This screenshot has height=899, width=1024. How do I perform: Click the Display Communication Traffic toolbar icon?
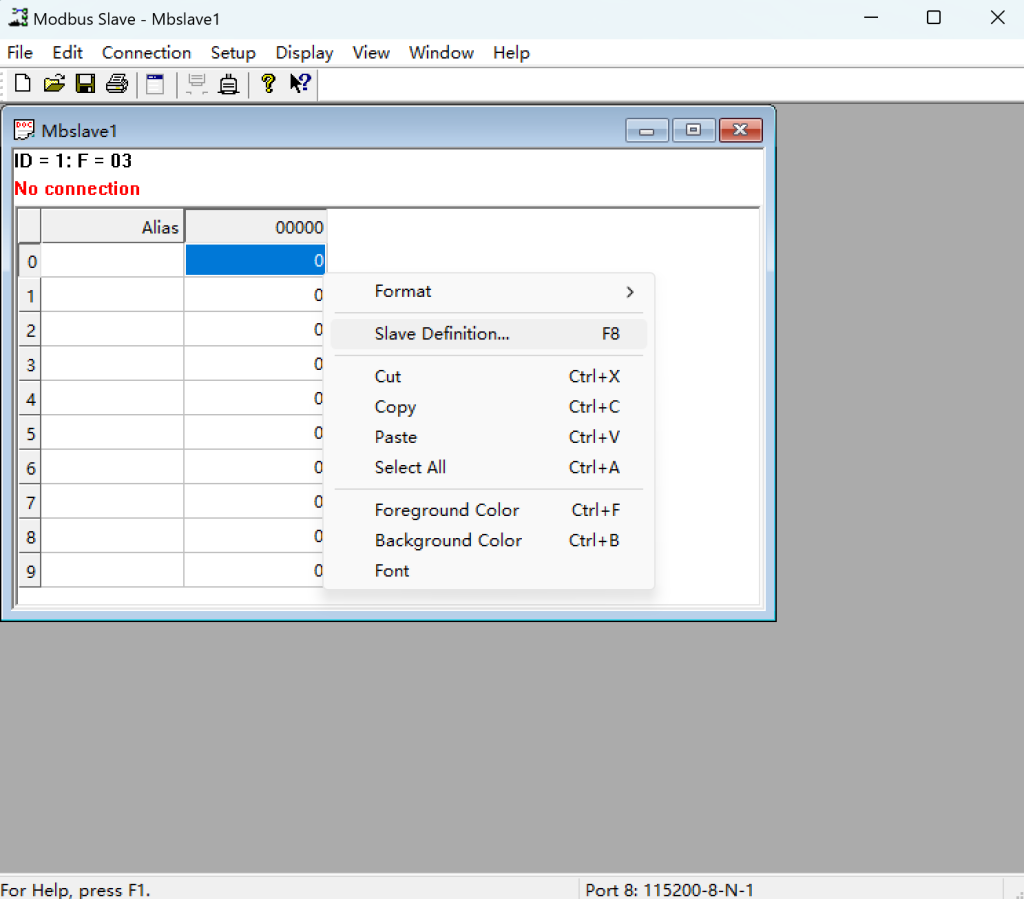[196, 84]
